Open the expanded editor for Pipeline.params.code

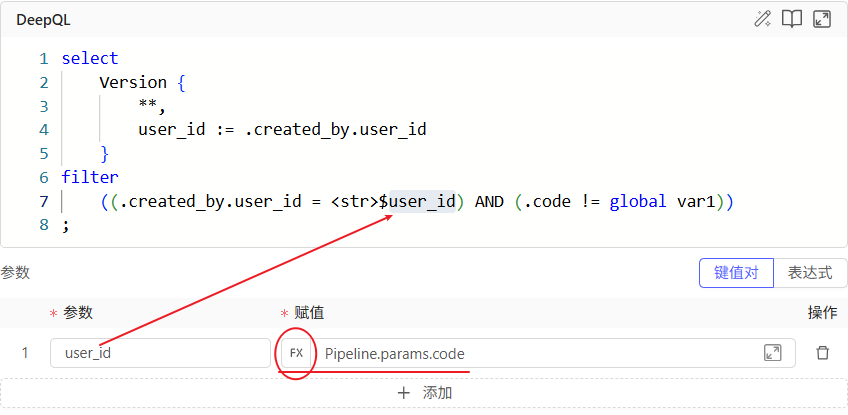click(x=772, y=353)
